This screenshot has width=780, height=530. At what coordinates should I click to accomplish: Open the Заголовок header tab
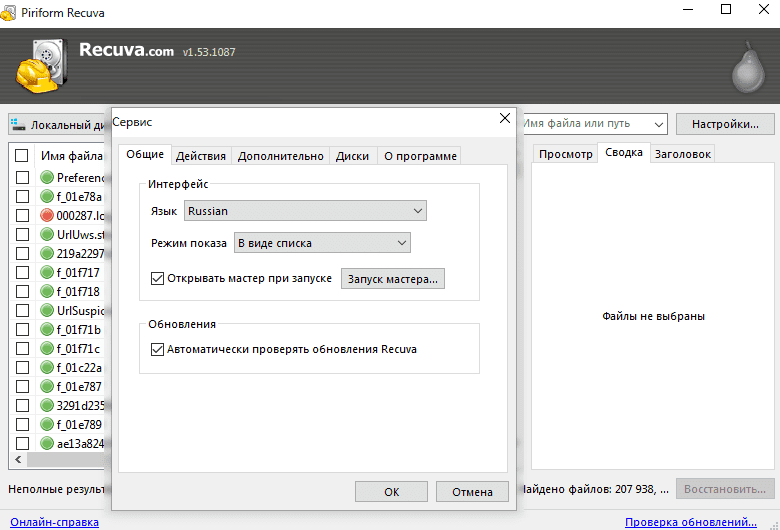[682, 154]
